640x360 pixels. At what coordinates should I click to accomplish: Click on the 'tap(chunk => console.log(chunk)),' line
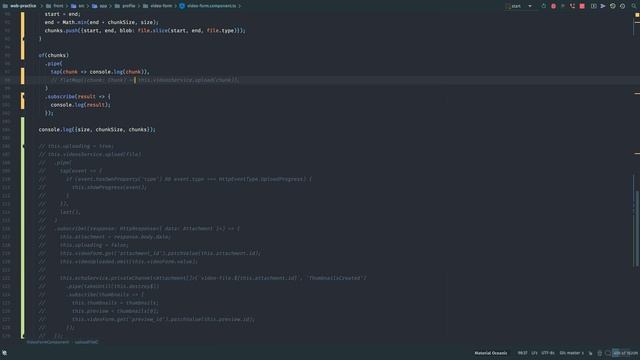coord(100,72)
